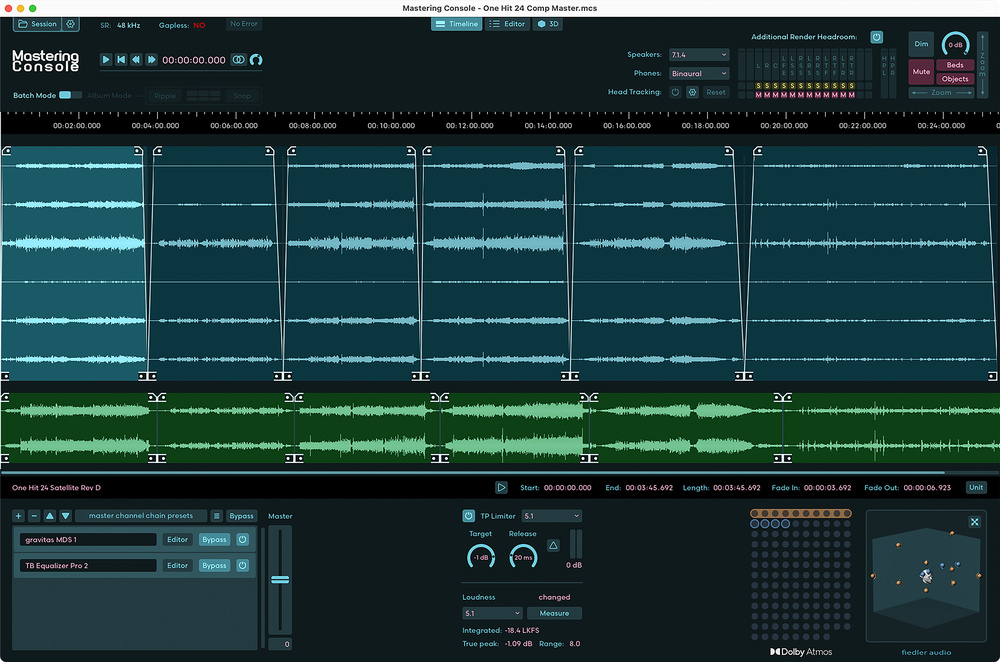This screenshot has width=1000, height=662.
Task: Click the fast-forward transport icon
Action: click(x=152, y=60)
